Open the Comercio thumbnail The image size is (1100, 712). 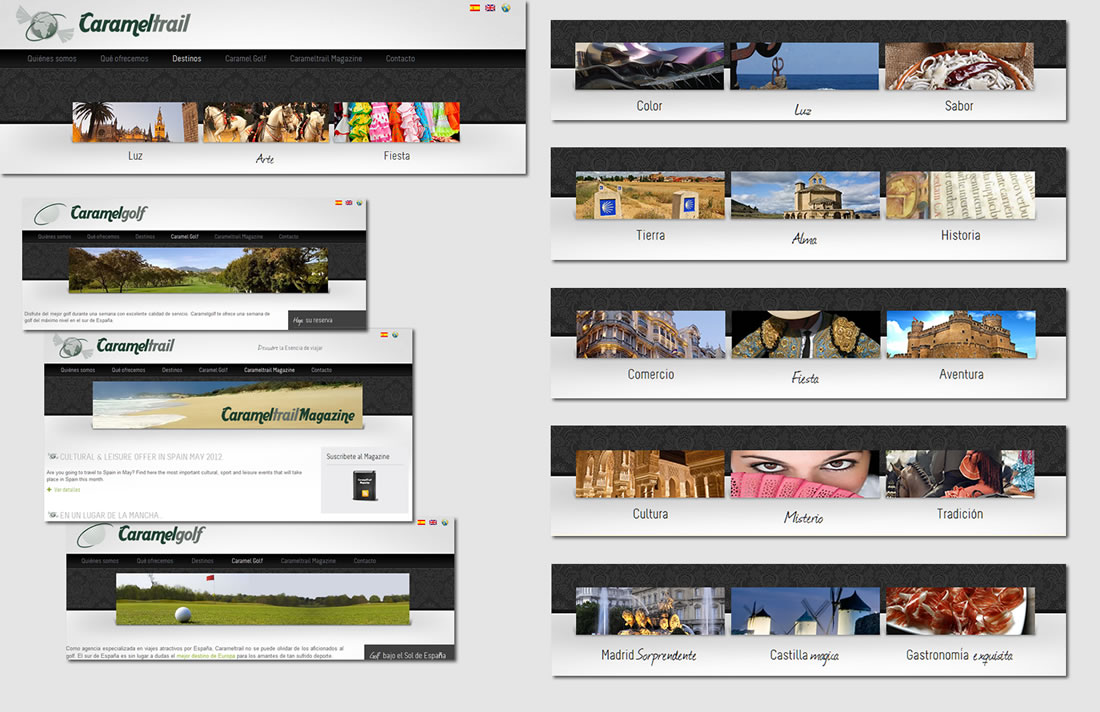coord(651,334)
